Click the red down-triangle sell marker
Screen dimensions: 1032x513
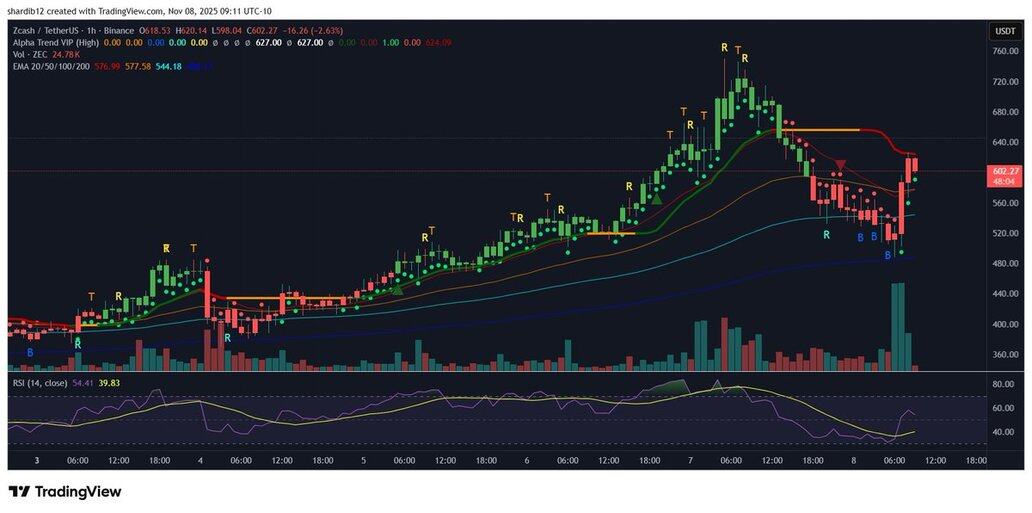tap(841, 164)
